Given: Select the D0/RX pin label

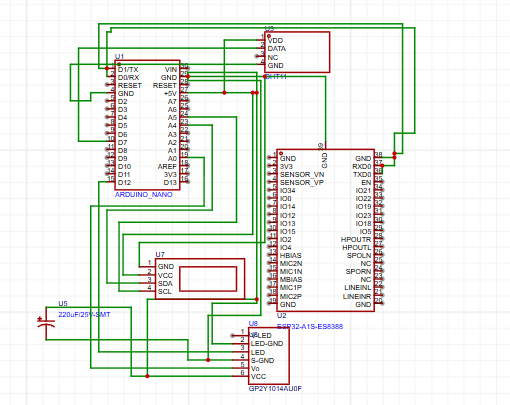Looking at the screenshot, I should (x=128, y=78).
